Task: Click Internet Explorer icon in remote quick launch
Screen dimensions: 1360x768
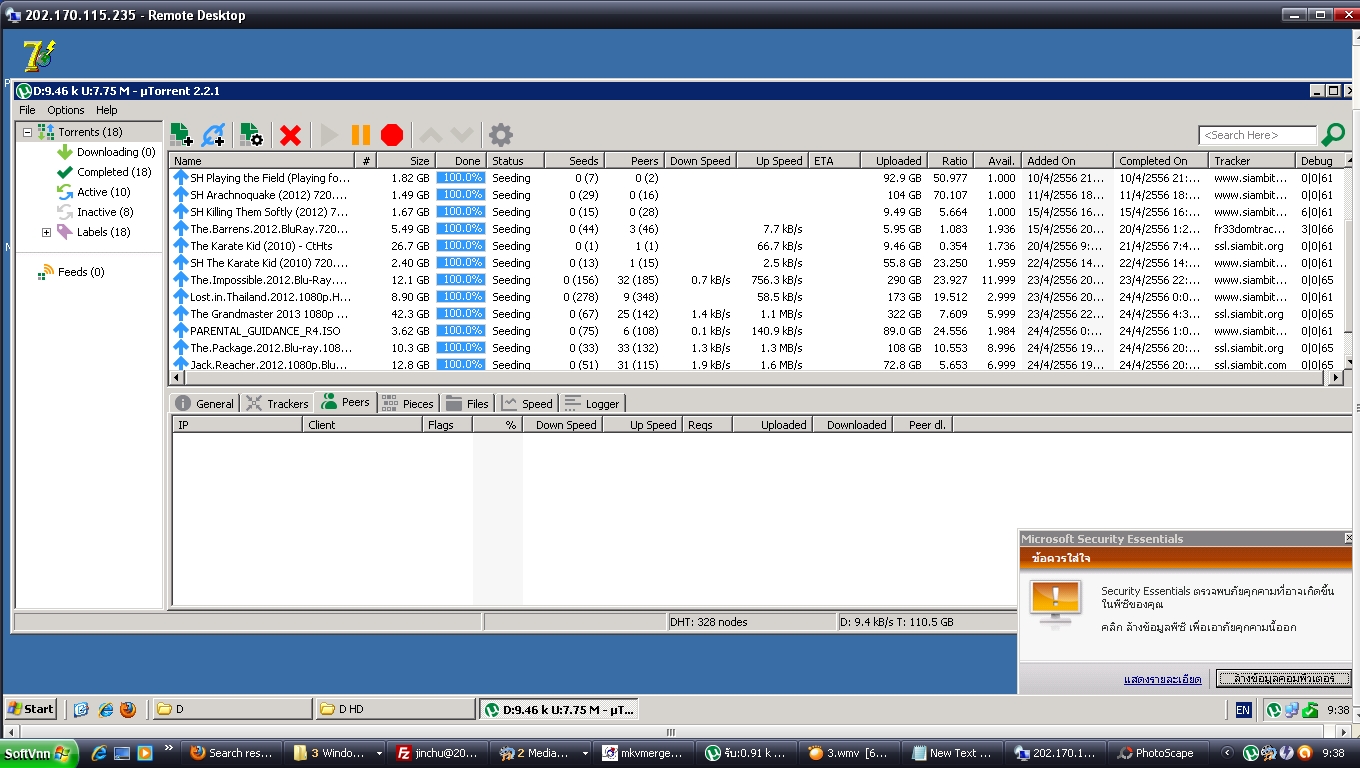Action: pos(105,709)
